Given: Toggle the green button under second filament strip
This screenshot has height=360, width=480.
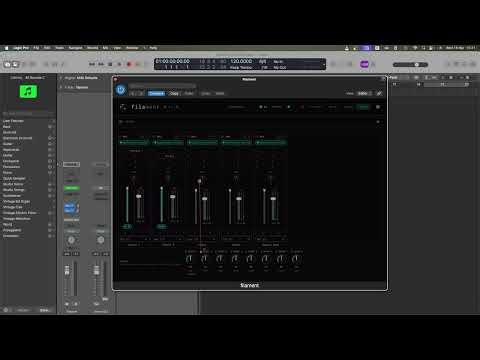Looking at the screenshot, I should [162, 227].
